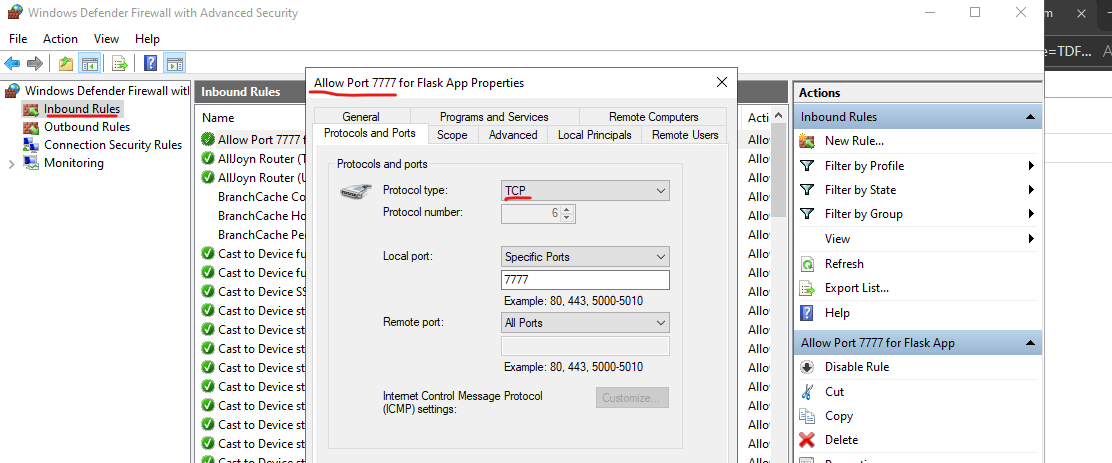Click the New Rule icon in Actions pane

(x=807, y=141)
